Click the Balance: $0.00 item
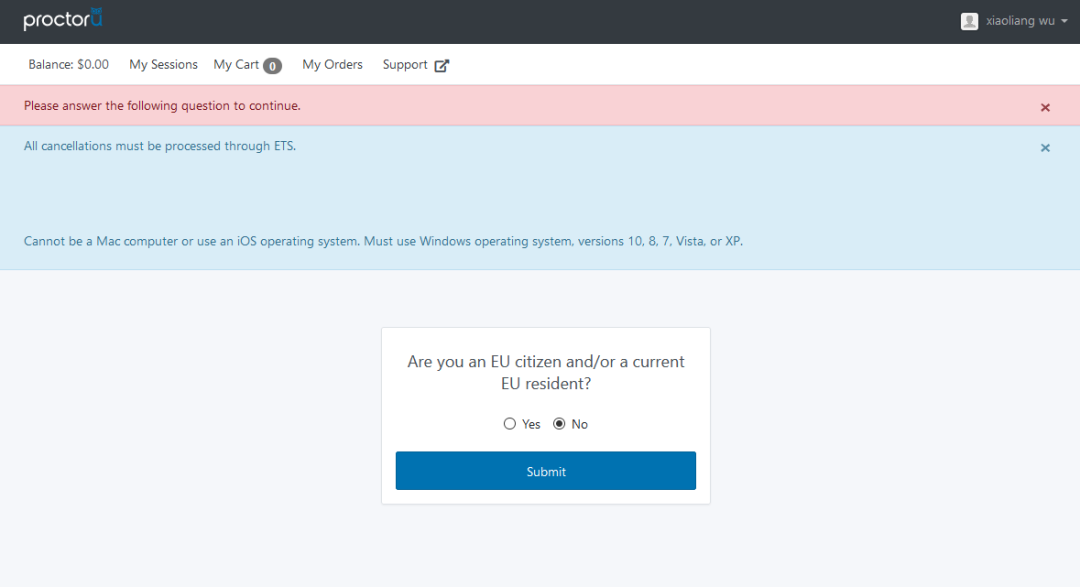Viewport: 1080px width, 587px height. point(68,65)
